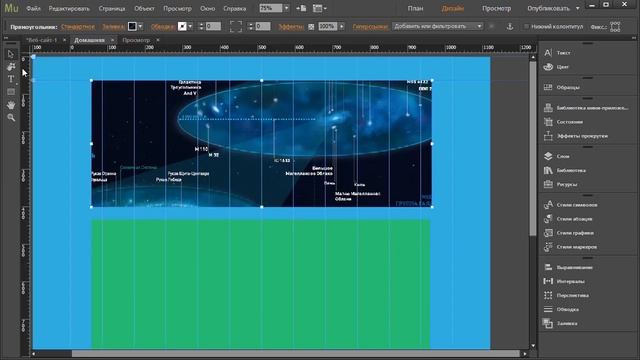The width and height of the screenshot is (640, 360).
Task: Select the Text tool in toolbox
Action: tap(11, 79)
